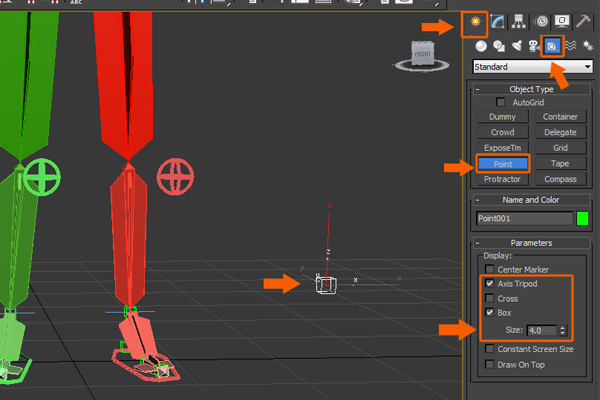Click the Dummy helper button
Viewport: 600px width, 400px height.
click(502, 117)
